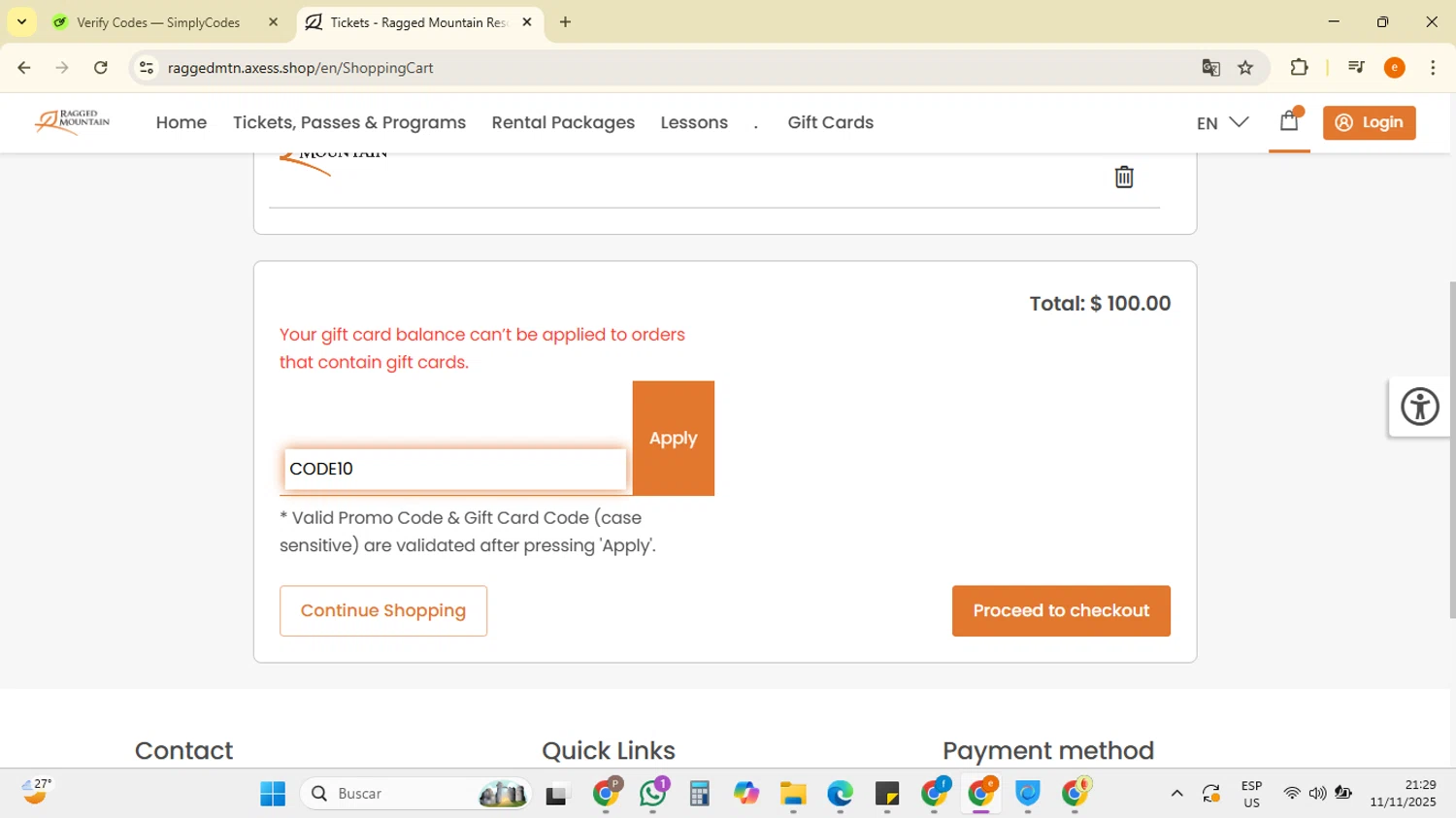Go back to the previous page
This screenshot has width=1456, height=818.
[24, 68]
